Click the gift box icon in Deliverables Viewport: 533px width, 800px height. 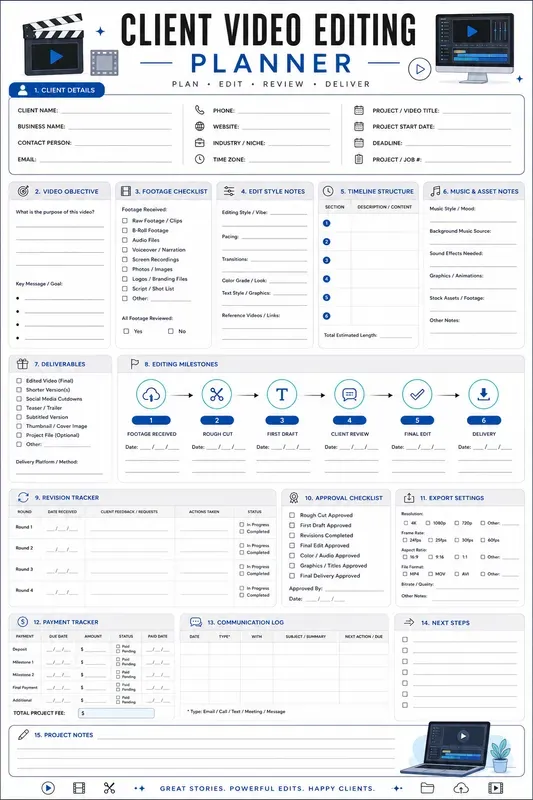pyautogui.click(x=22, y=363)
